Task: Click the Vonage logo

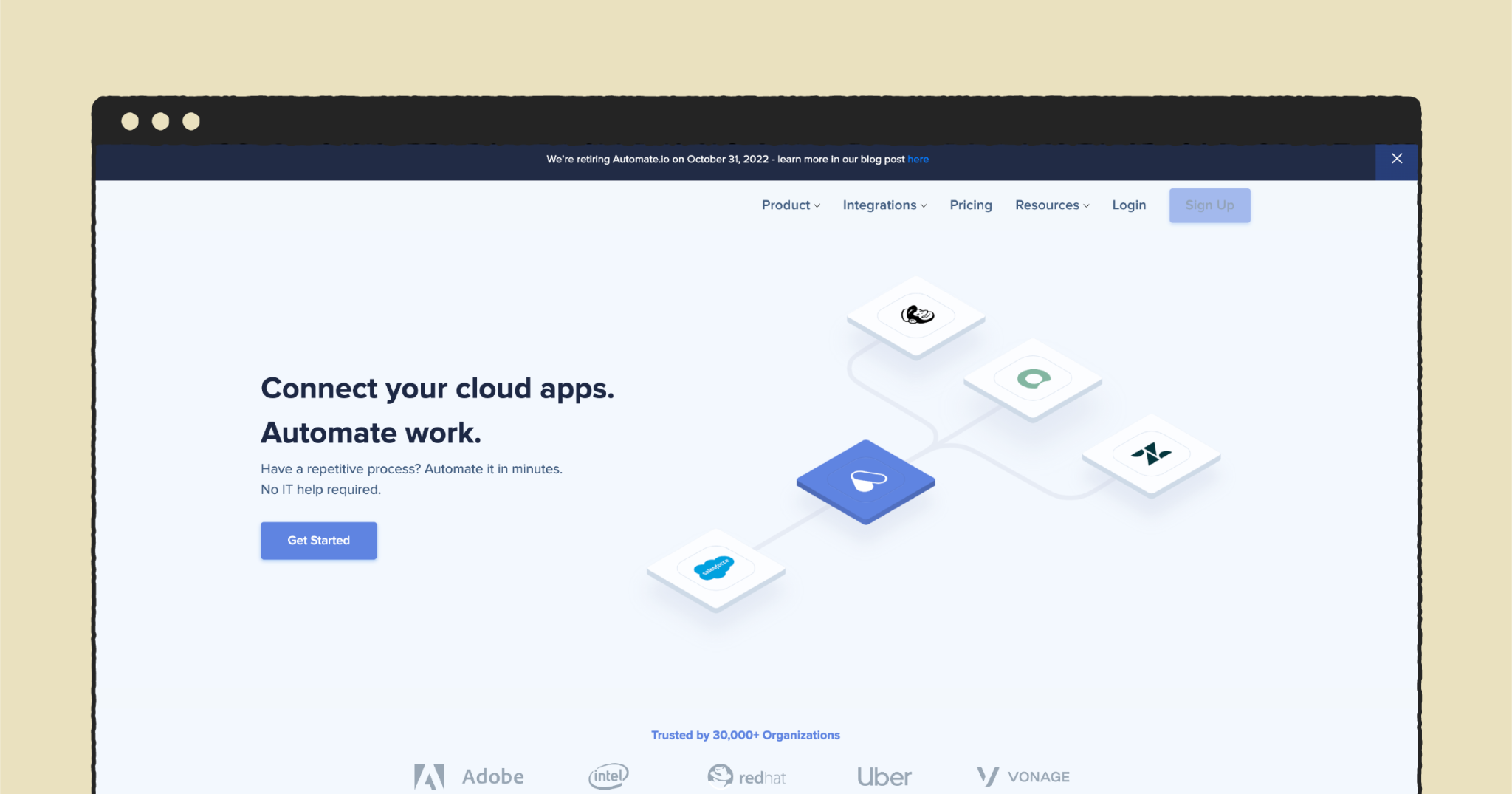Action: (x=1021, y=776)
